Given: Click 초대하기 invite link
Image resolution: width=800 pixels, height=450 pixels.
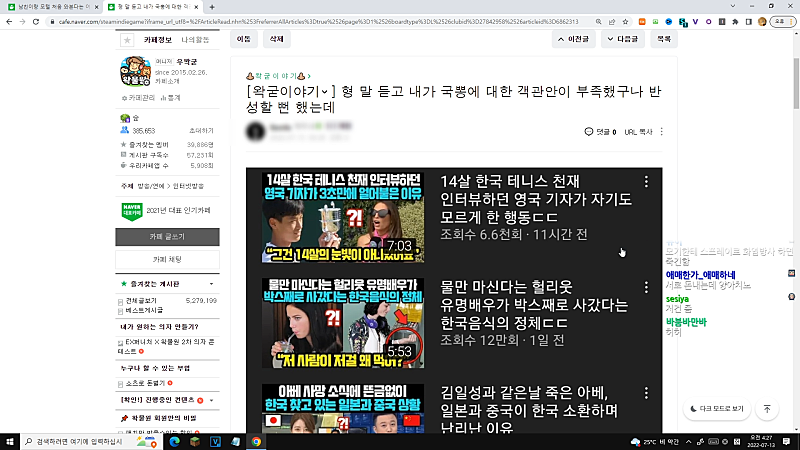Looking at the screenshot, I should 201,131.
